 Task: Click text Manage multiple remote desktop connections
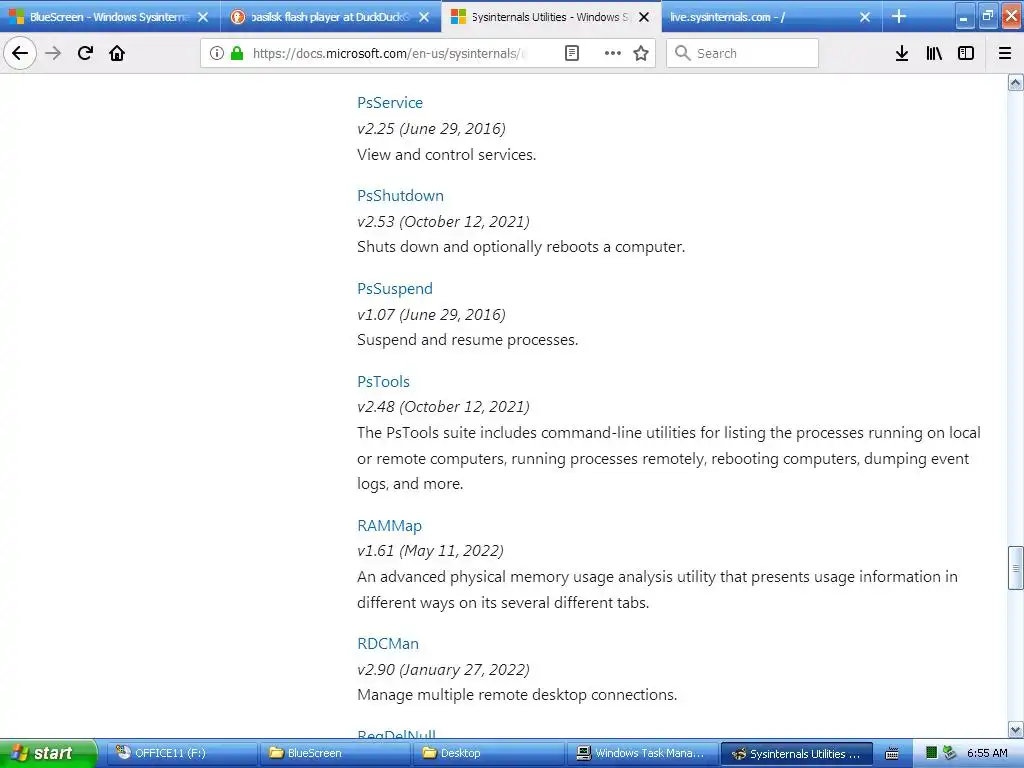point(517,694)
